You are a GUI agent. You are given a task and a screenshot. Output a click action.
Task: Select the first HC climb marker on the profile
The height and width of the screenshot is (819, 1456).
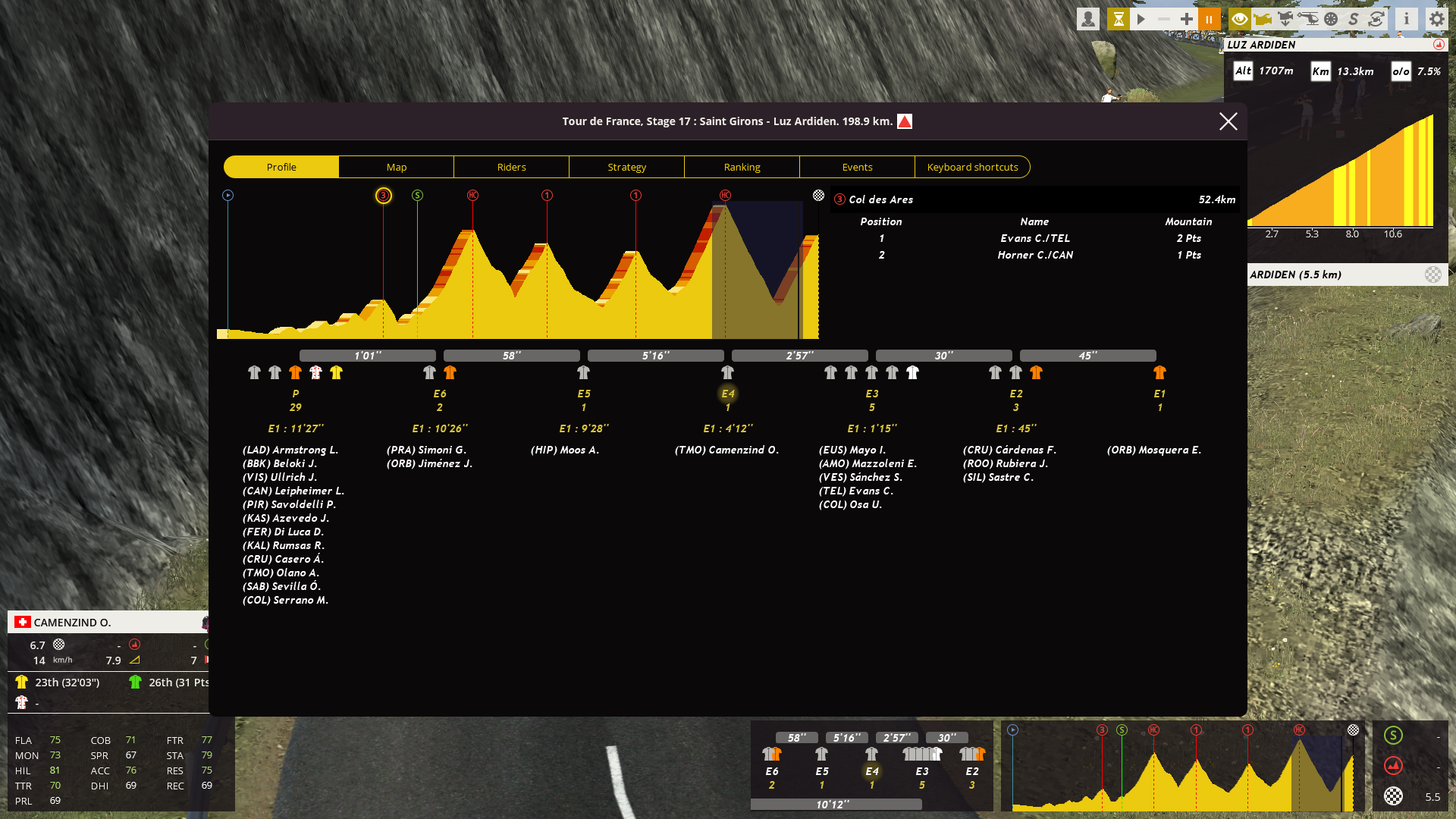tap(472, 196)
